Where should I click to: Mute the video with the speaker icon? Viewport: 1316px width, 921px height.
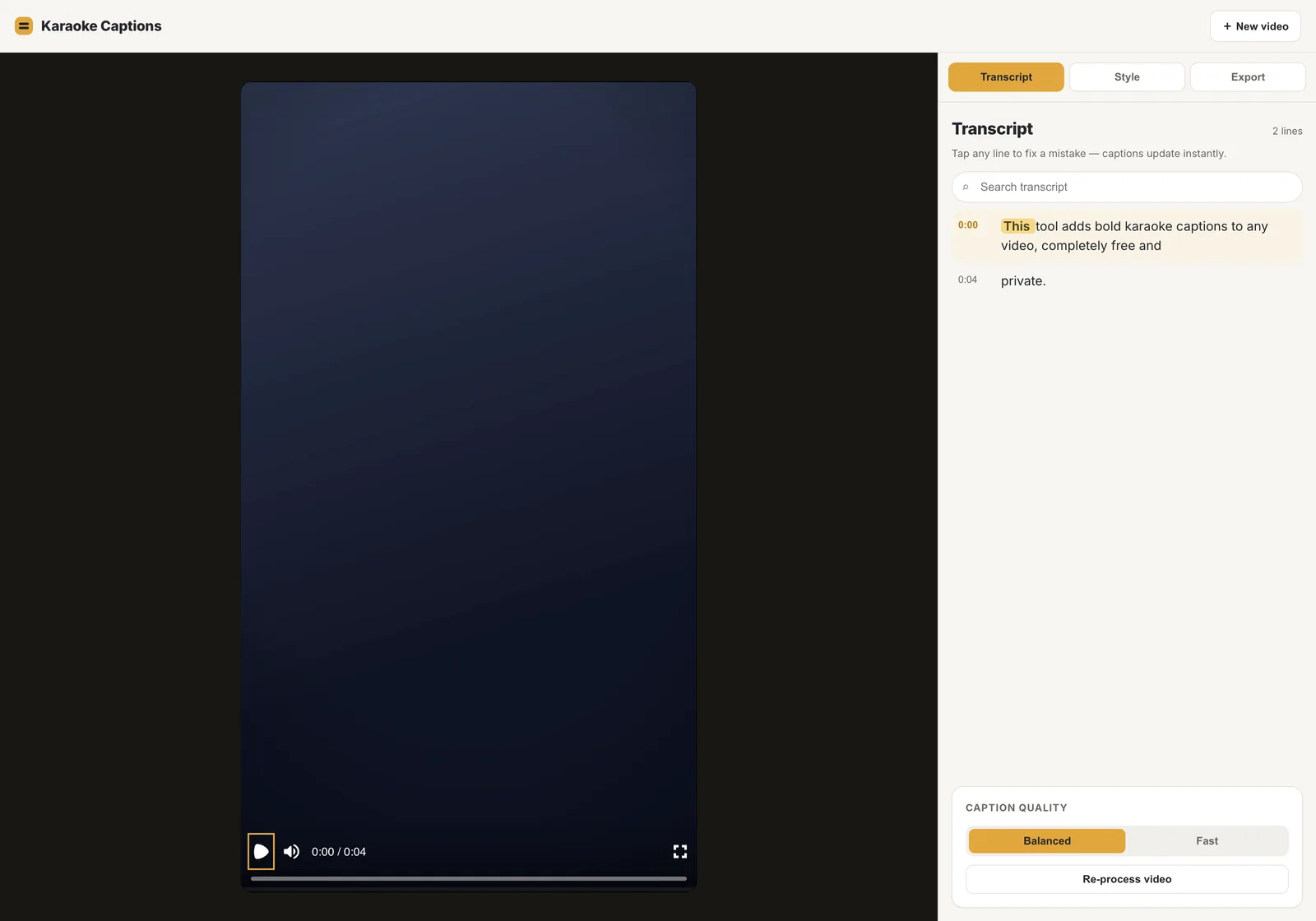(291, 851)
